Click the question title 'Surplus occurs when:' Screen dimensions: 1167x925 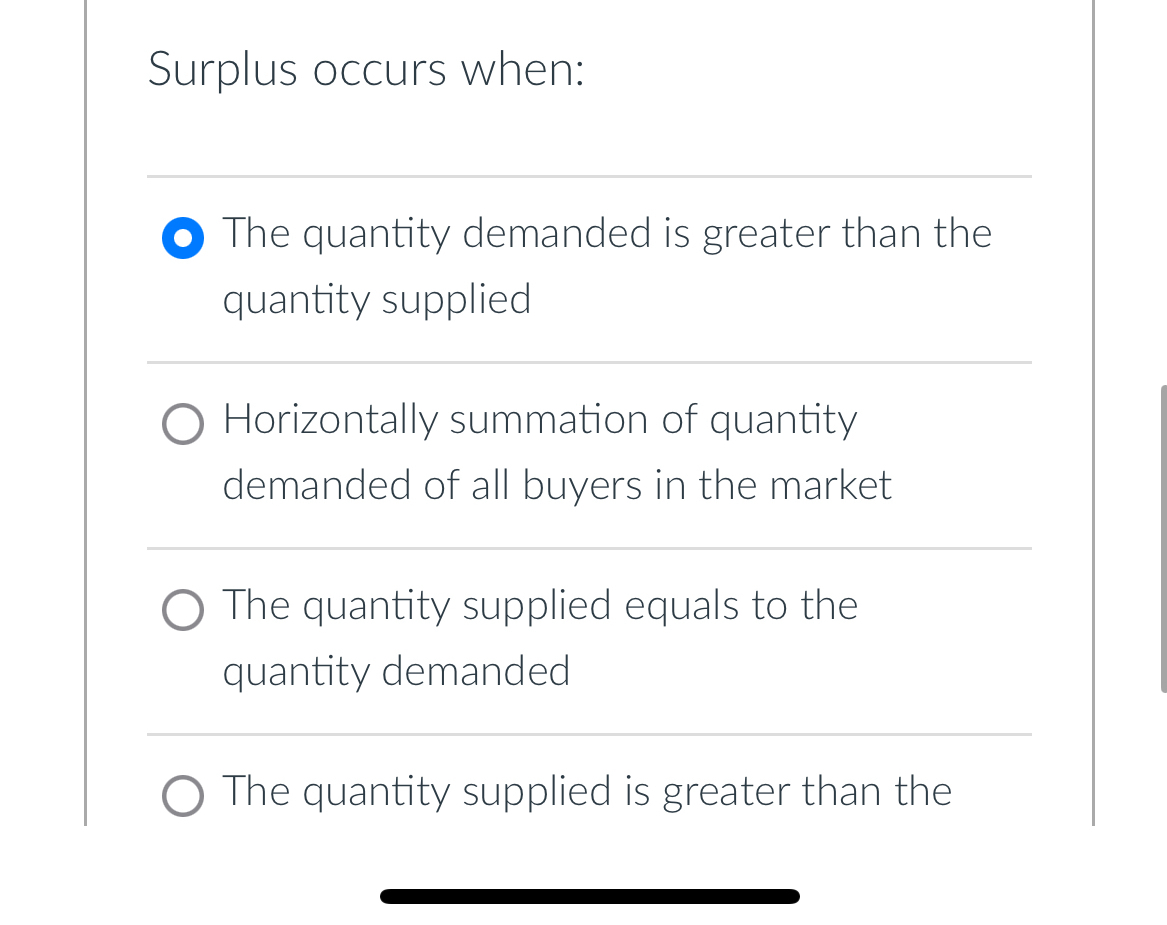[x=365, y=69]
